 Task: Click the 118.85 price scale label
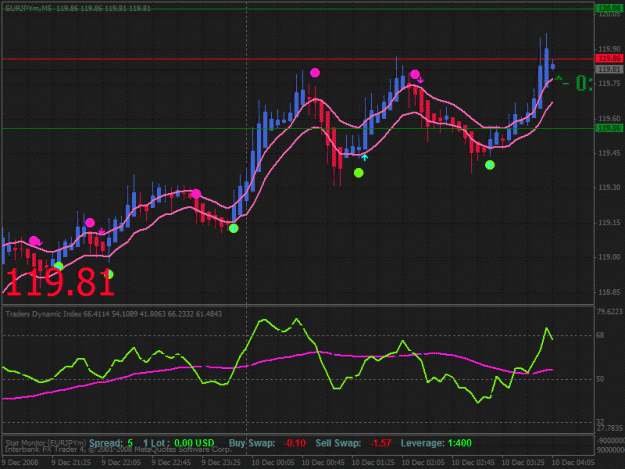pos(609,292)
